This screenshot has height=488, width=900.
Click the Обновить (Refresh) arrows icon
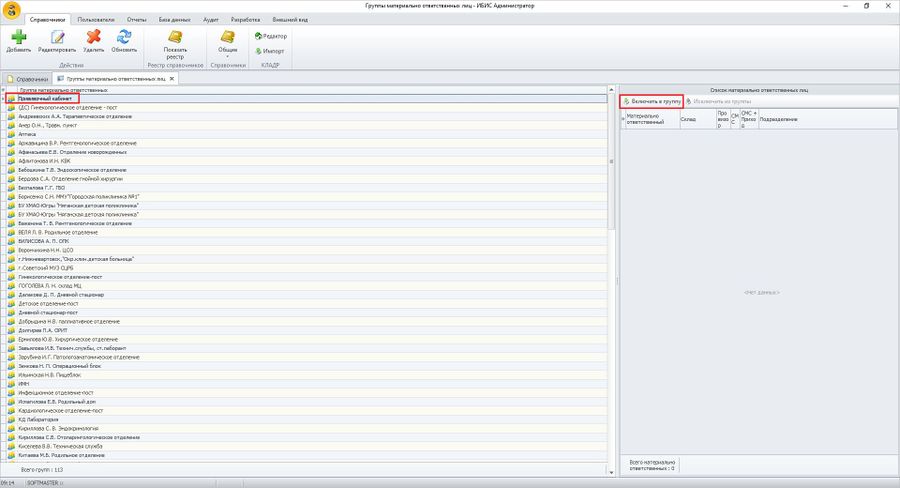(124, 38)
